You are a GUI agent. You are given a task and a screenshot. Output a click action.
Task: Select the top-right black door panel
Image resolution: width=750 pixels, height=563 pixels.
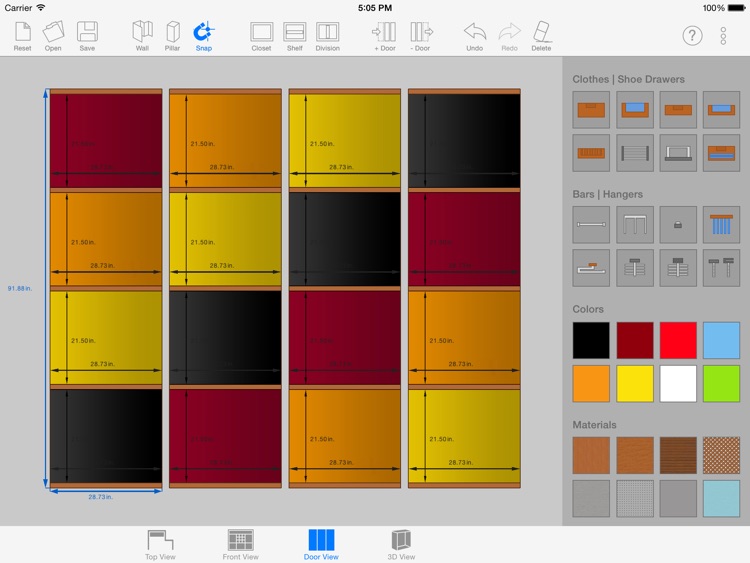coord(464,140)
